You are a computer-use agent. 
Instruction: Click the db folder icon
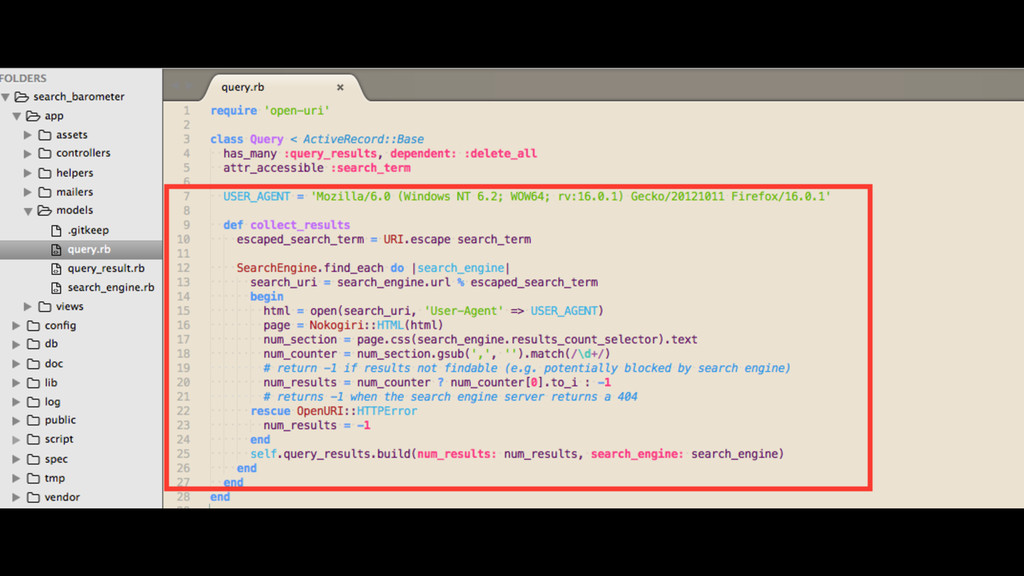point(33,344)
